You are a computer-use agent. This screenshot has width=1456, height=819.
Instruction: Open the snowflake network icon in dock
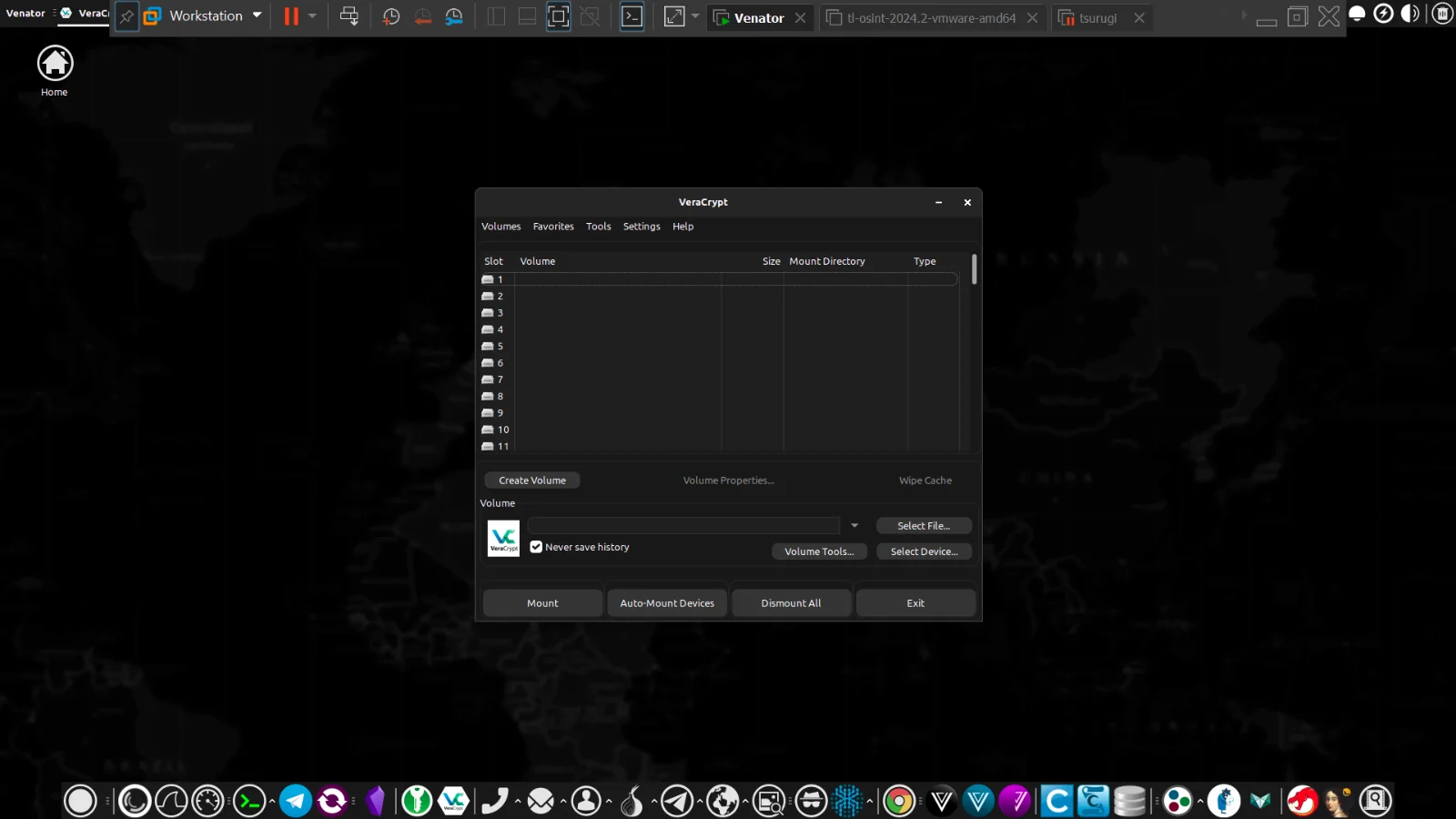pyautogui.click(x=847, y=801)
